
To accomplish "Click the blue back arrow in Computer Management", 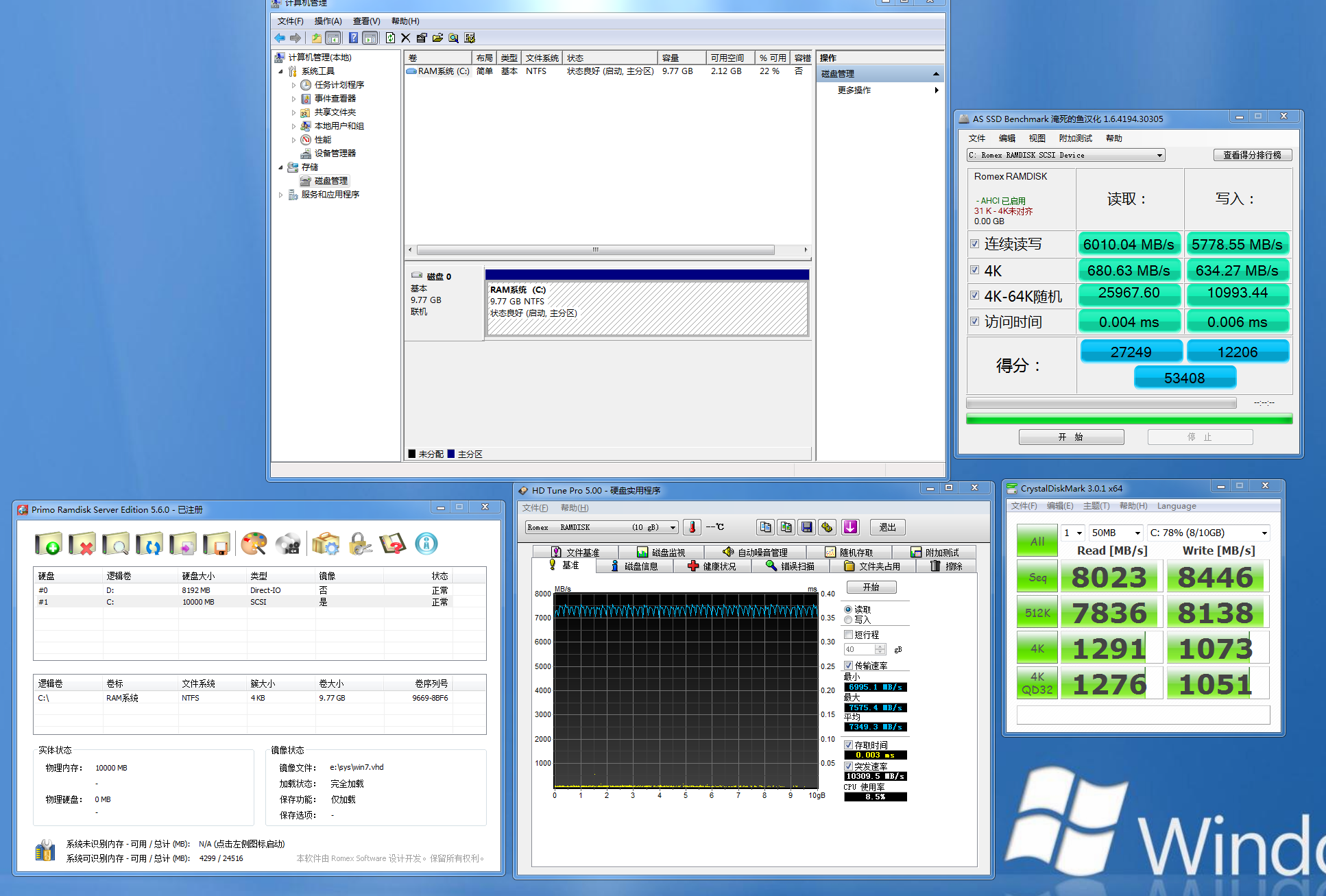I will click(x=280, y=38).
